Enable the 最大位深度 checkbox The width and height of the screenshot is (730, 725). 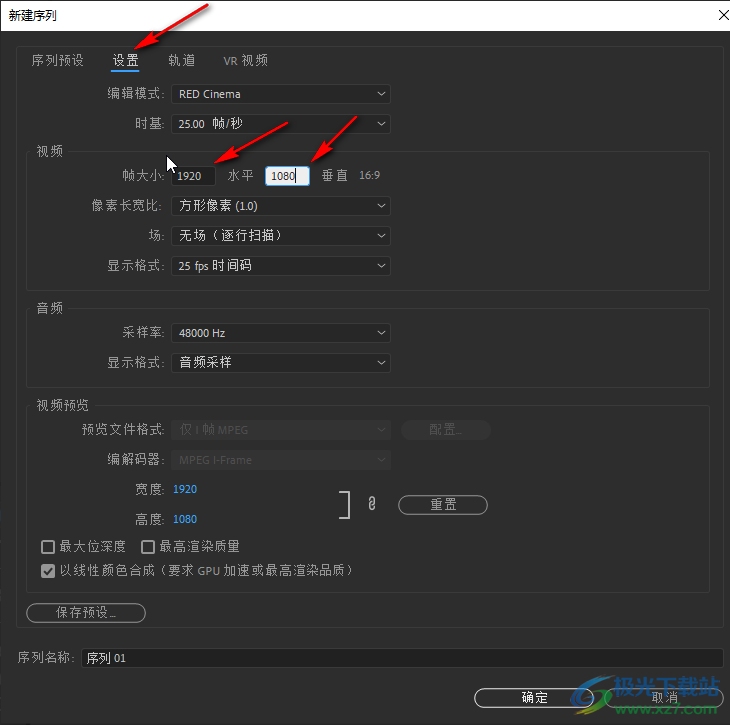[48, 547]
